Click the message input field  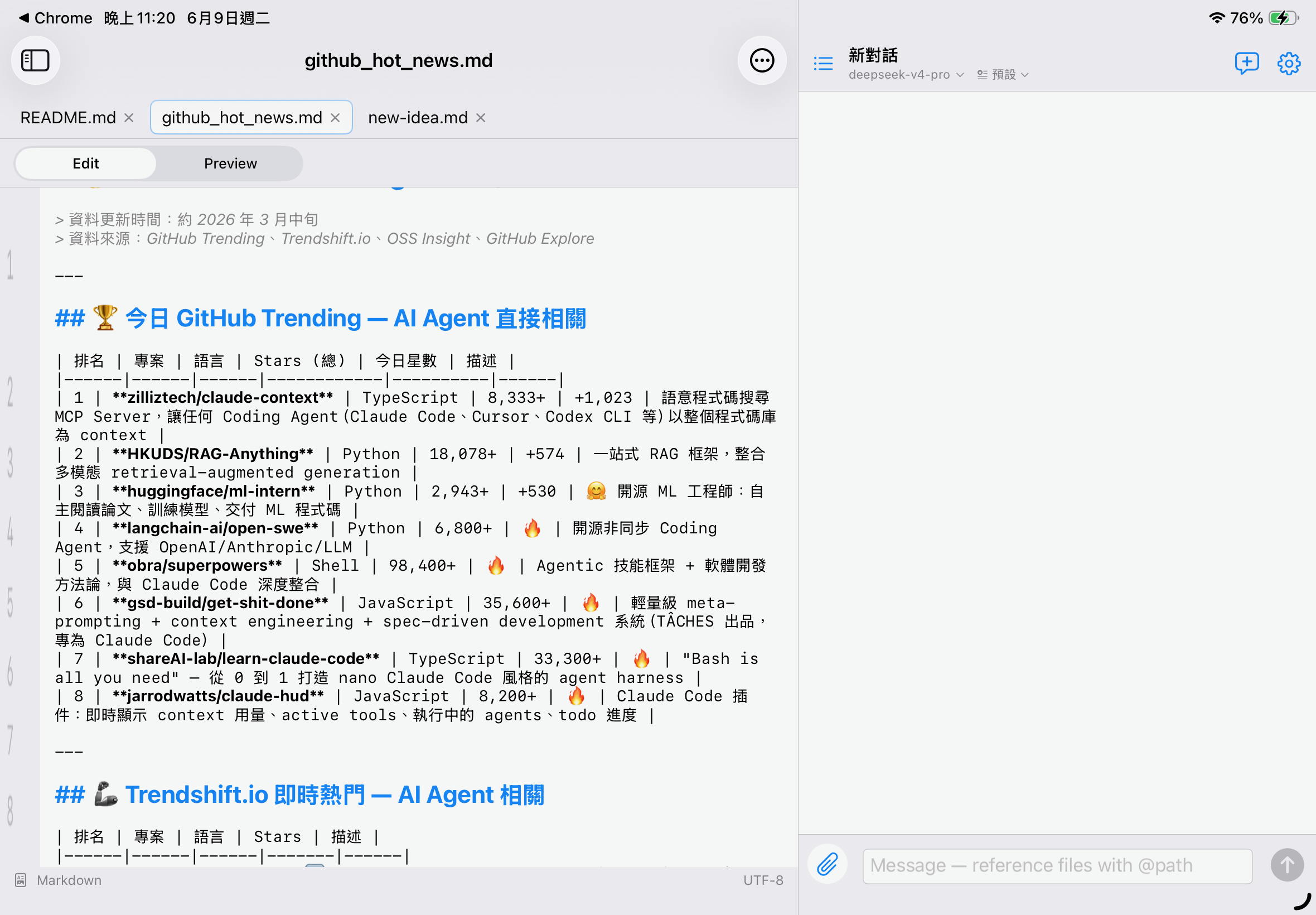click(x=1057, y=866)
